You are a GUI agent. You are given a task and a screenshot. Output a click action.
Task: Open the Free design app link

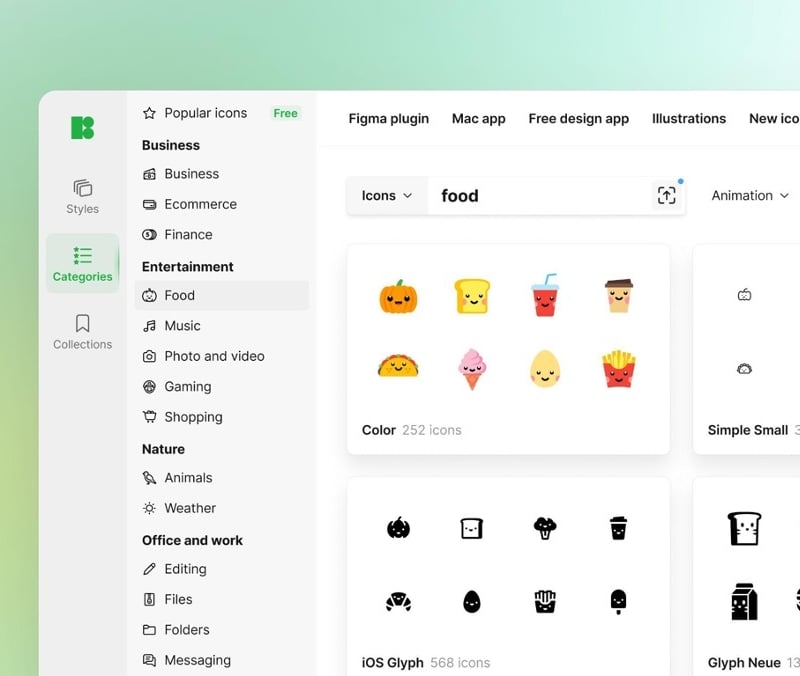click(x=579, y=119)
